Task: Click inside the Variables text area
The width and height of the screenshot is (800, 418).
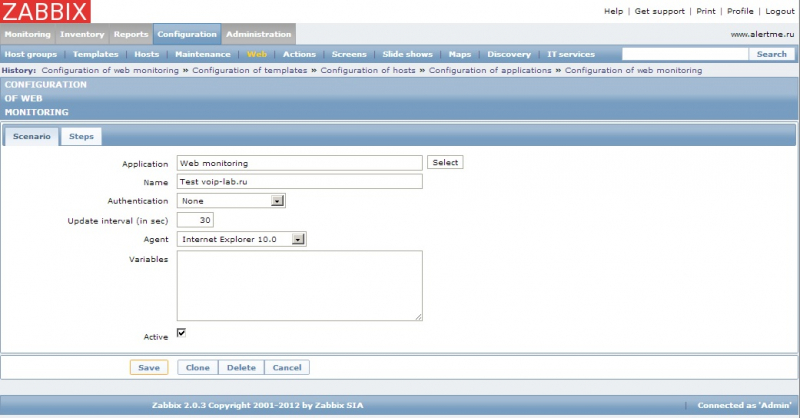Action: pyautogui.click(x=299, y=285)
